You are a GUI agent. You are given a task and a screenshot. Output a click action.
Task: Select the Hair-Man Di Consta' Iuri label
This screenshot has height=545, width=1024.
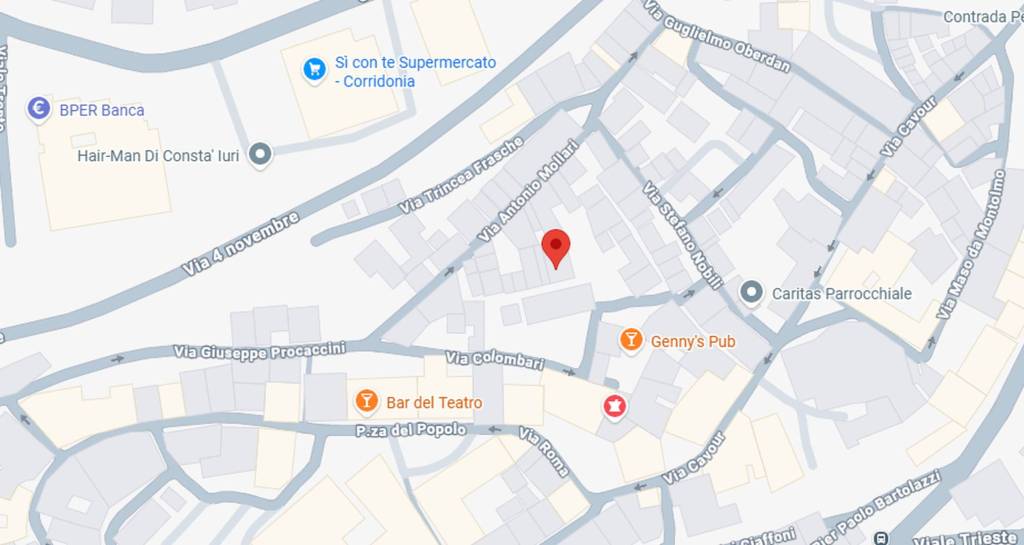coord(158,156)
